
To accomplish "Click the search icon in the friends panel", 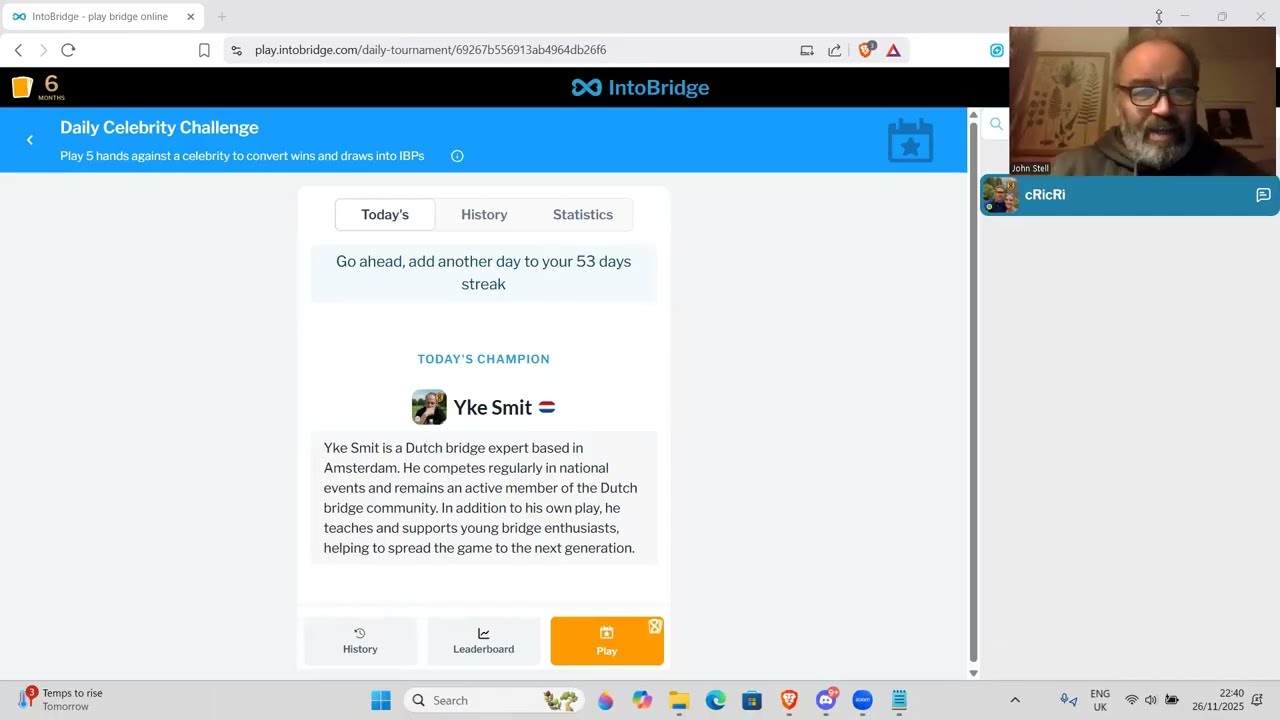I will [x=996, y=124].
